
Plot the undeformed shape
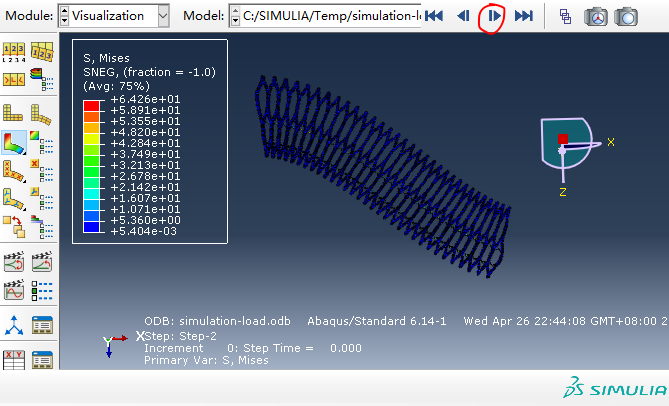pyautogui.click(x=13, y=114)
